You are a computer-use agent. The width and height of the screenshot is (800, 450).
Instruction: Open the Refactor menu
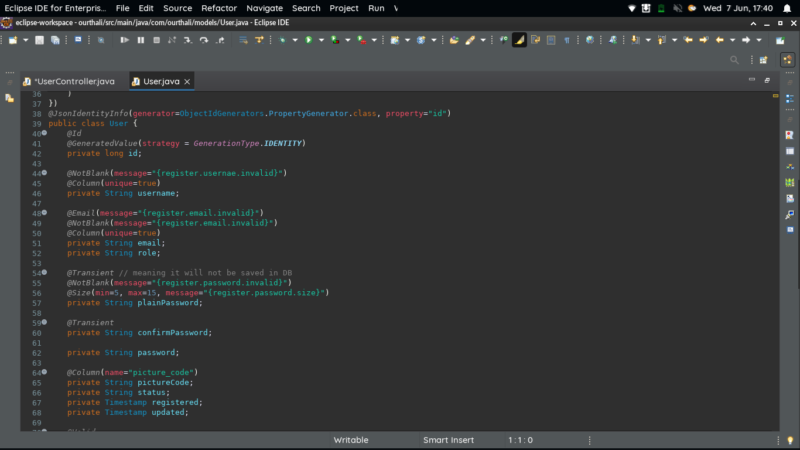point(218,7)
